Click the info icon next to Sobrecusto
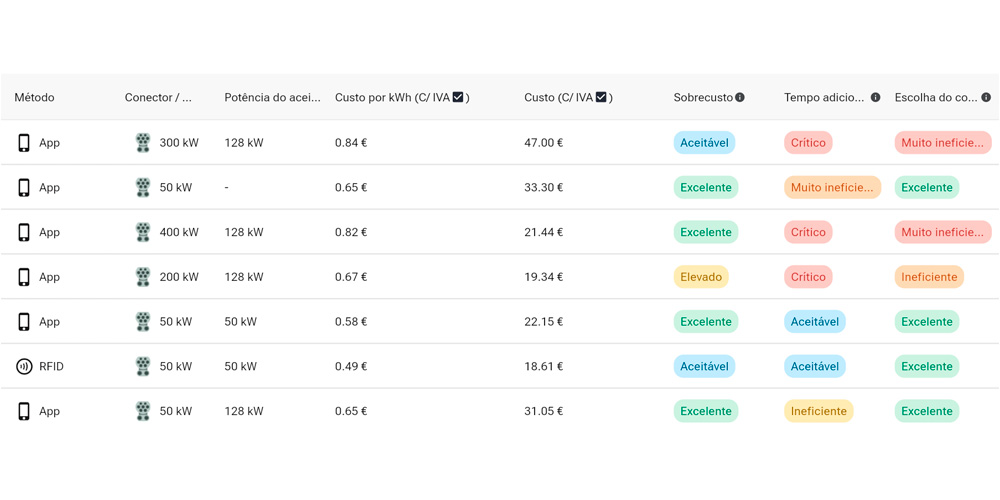1000x500 pixels. 740,98
